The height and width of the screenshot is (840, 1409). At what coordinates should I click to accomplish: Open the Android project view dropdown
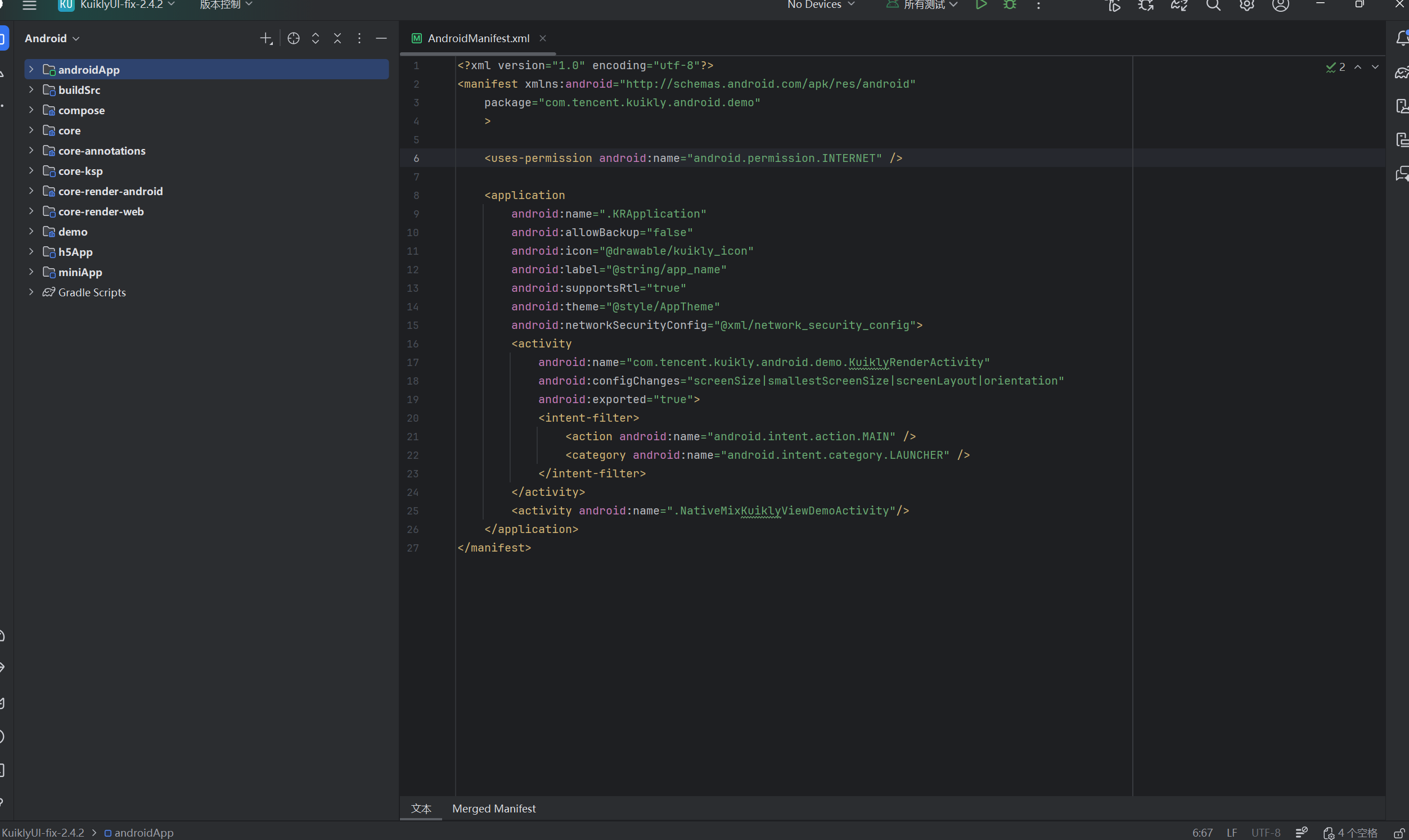click(52, 38)
